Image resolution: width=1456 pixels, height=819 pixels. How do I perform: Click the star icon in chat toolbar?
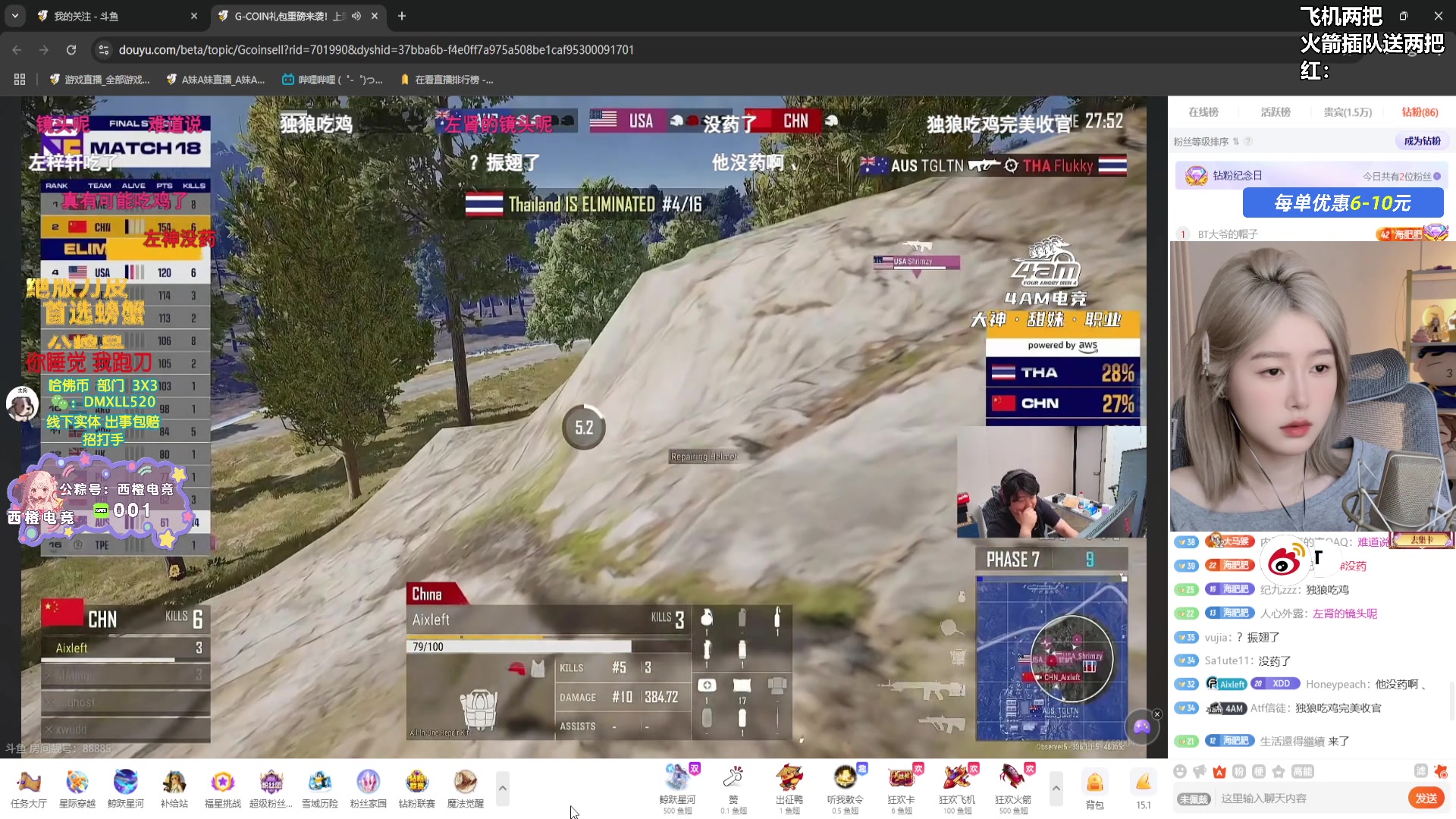1278,771
